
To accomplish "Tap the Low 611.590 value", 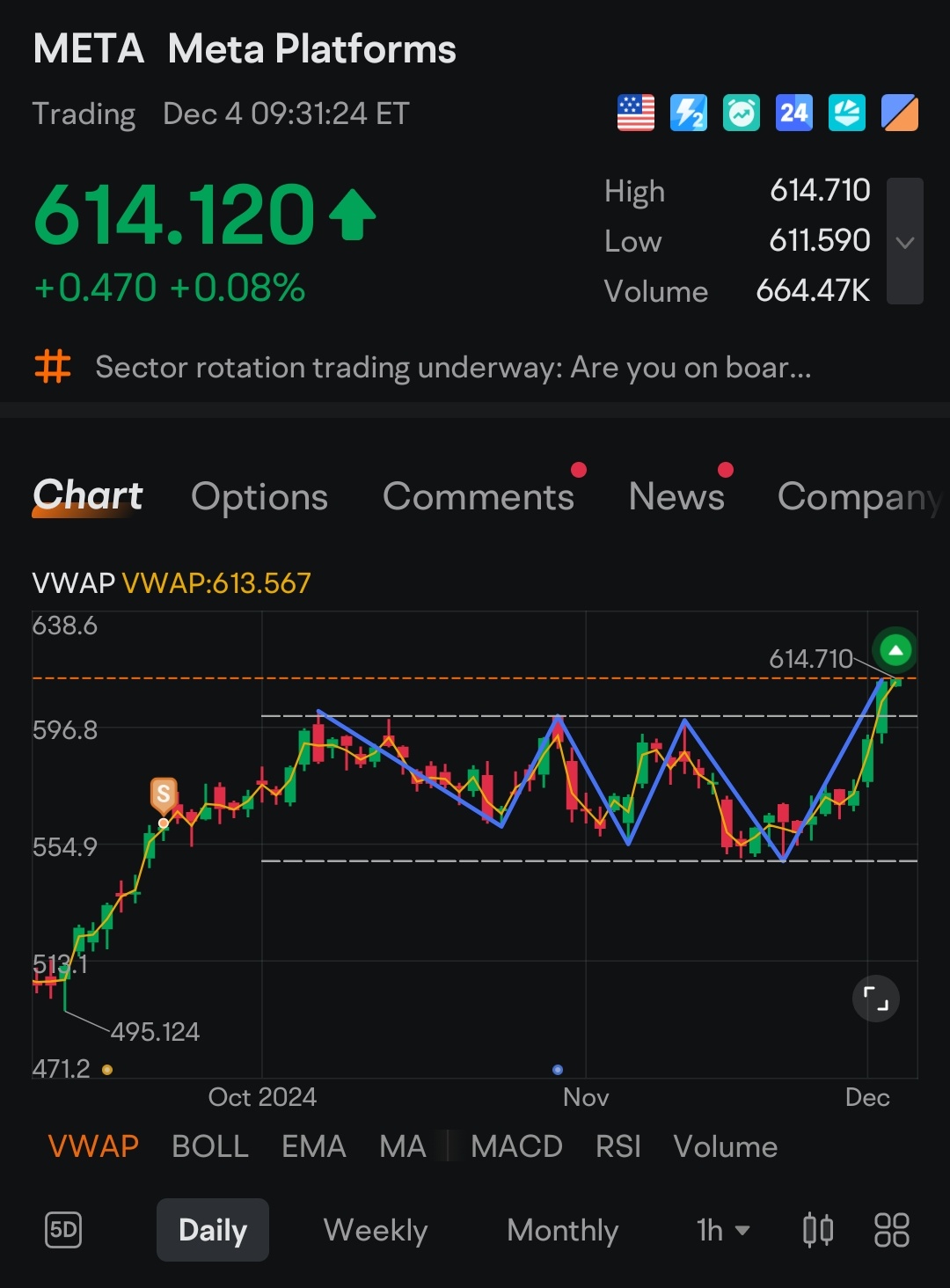I will (820, 240).
